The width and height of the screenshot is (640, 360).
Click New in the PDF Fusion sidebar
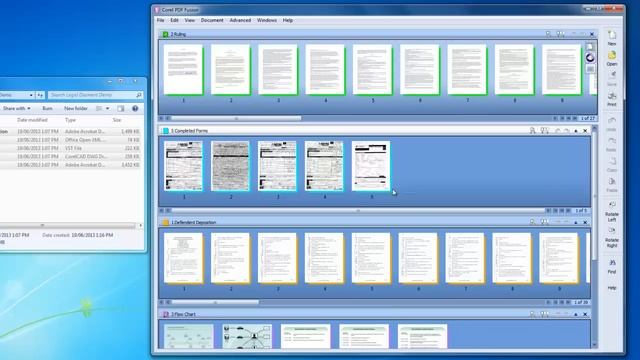611,38
